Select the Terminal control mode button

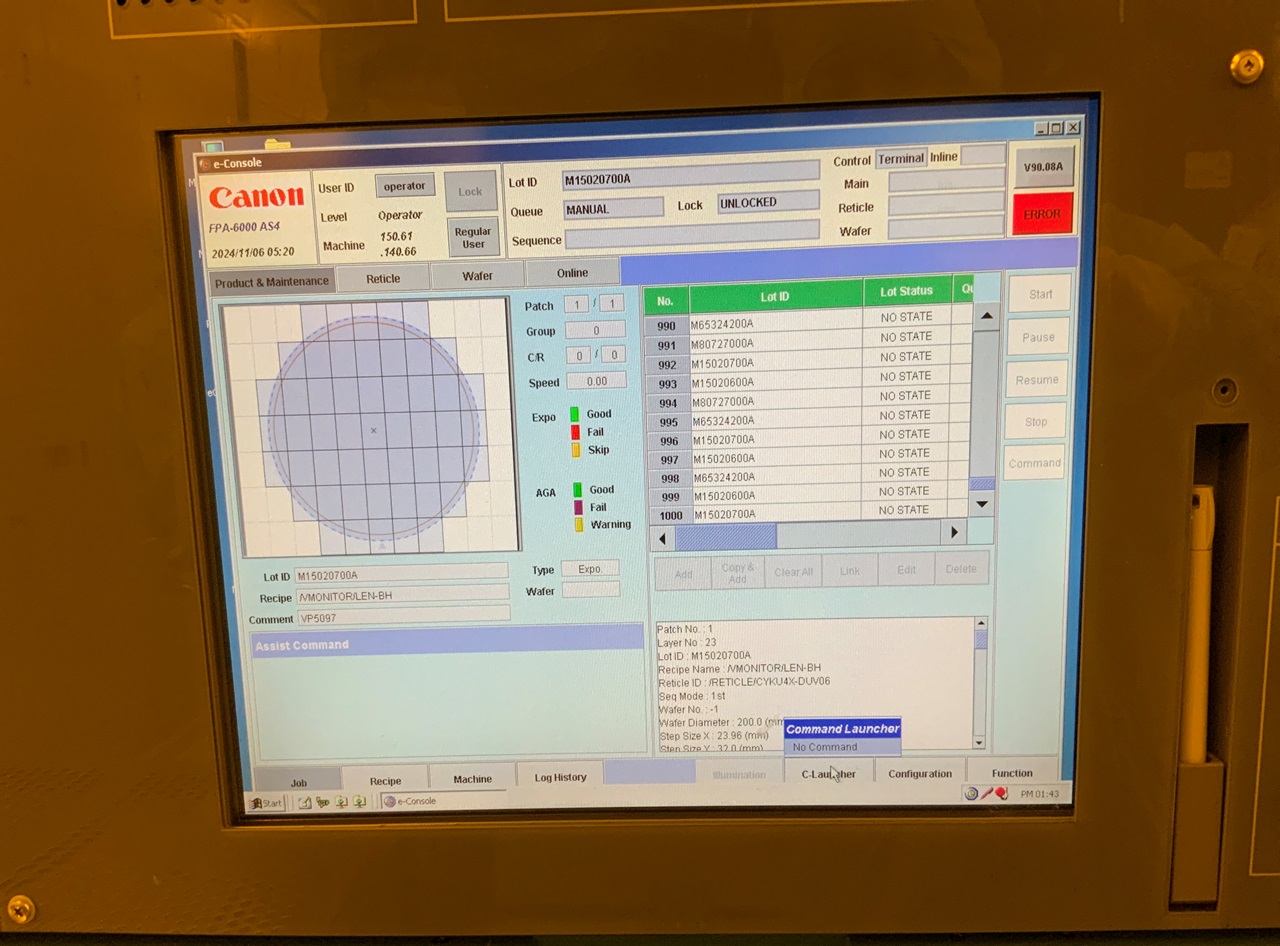click(x=901, y=159)
